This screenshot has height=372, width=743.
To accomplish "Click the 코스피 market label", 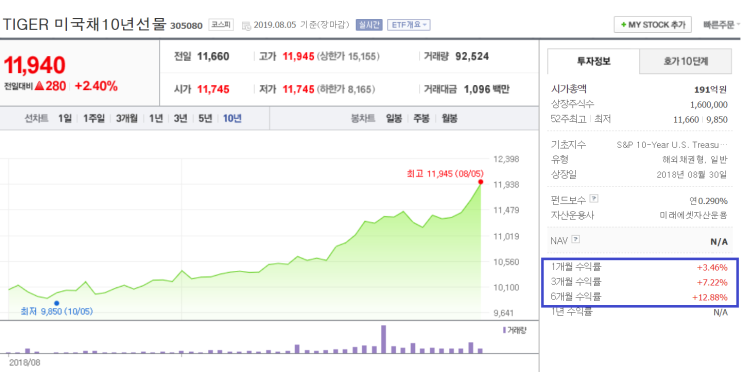I will point(221,25).
